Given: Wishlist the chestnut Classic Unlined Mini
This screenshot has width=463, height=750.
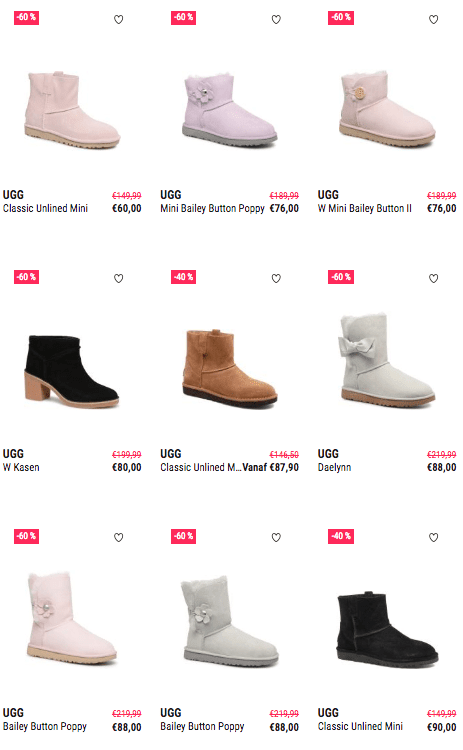Looking at the screenshot, I should point(276,278).
